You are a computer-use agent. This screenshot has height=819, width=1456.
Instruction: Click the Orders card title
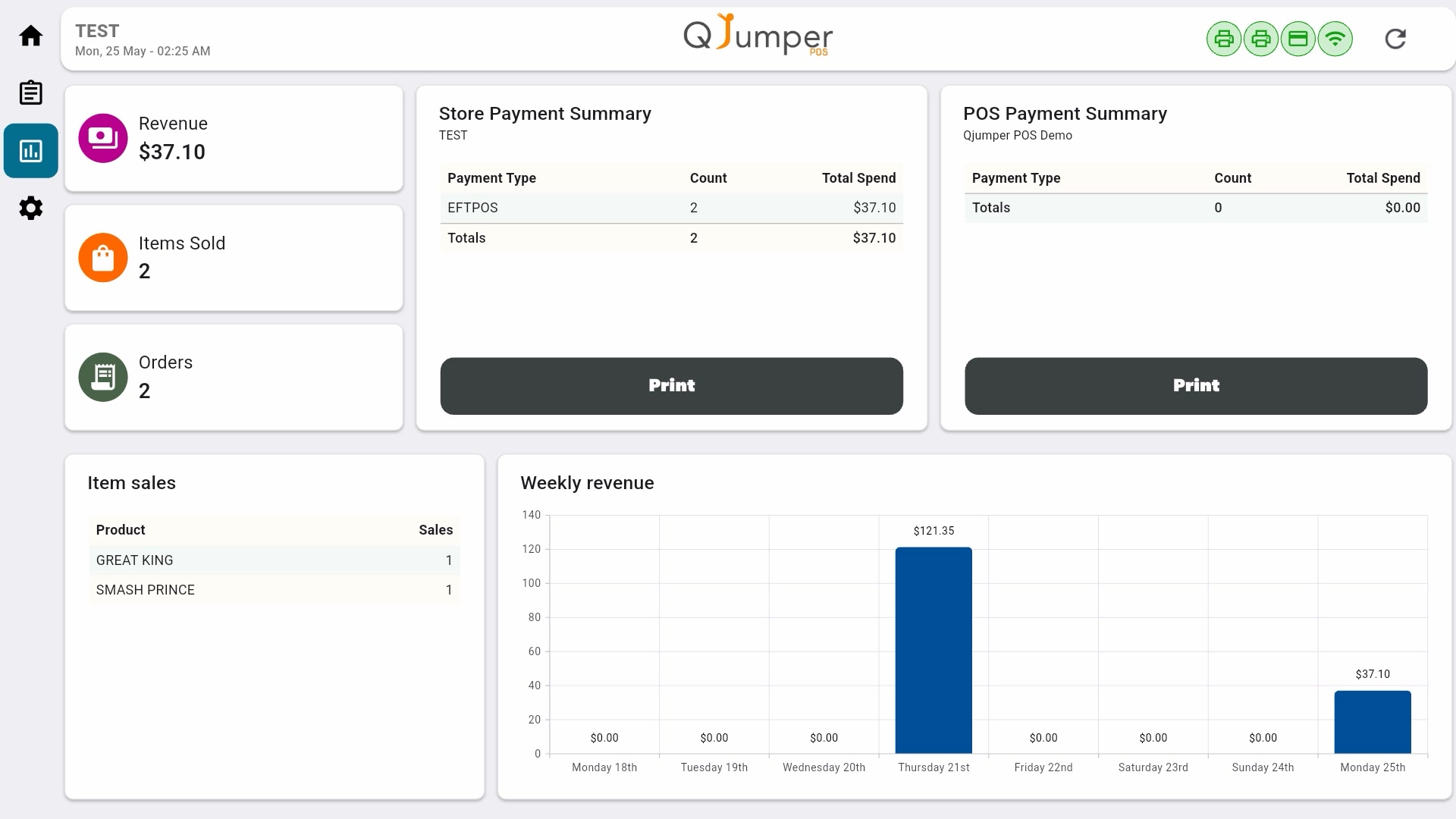[165, 362]
